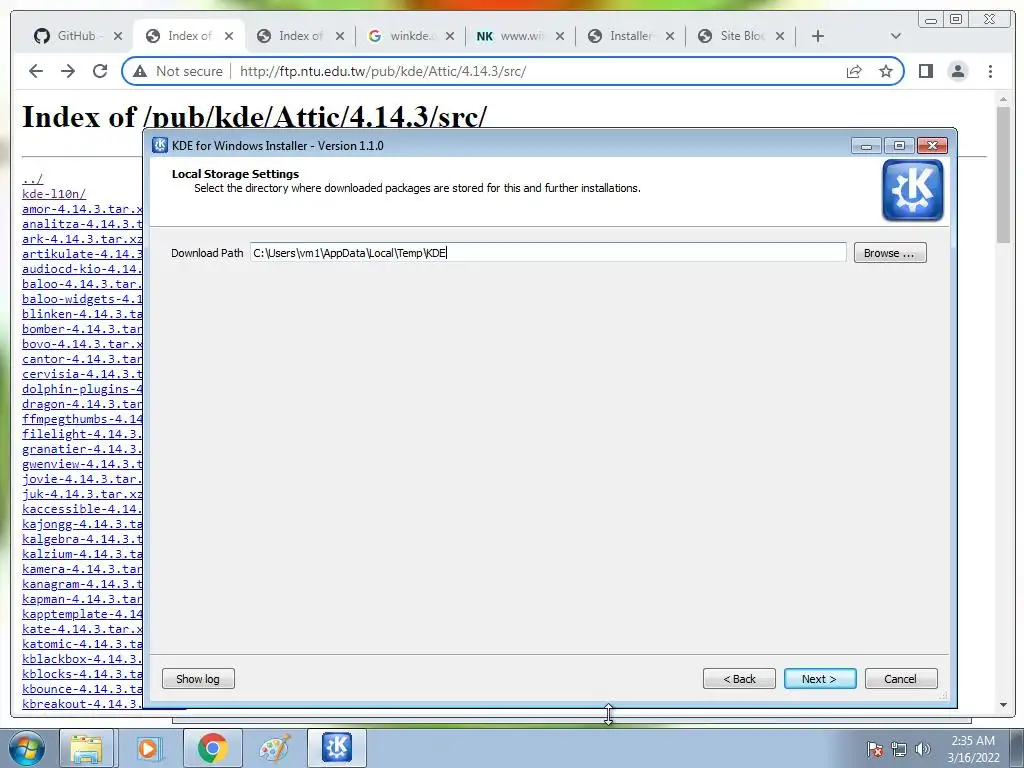Screen dimensions: 1024x768
Task: Bookmark this page with the star icon
Action: pyautogui.click(x=886, y=71)
